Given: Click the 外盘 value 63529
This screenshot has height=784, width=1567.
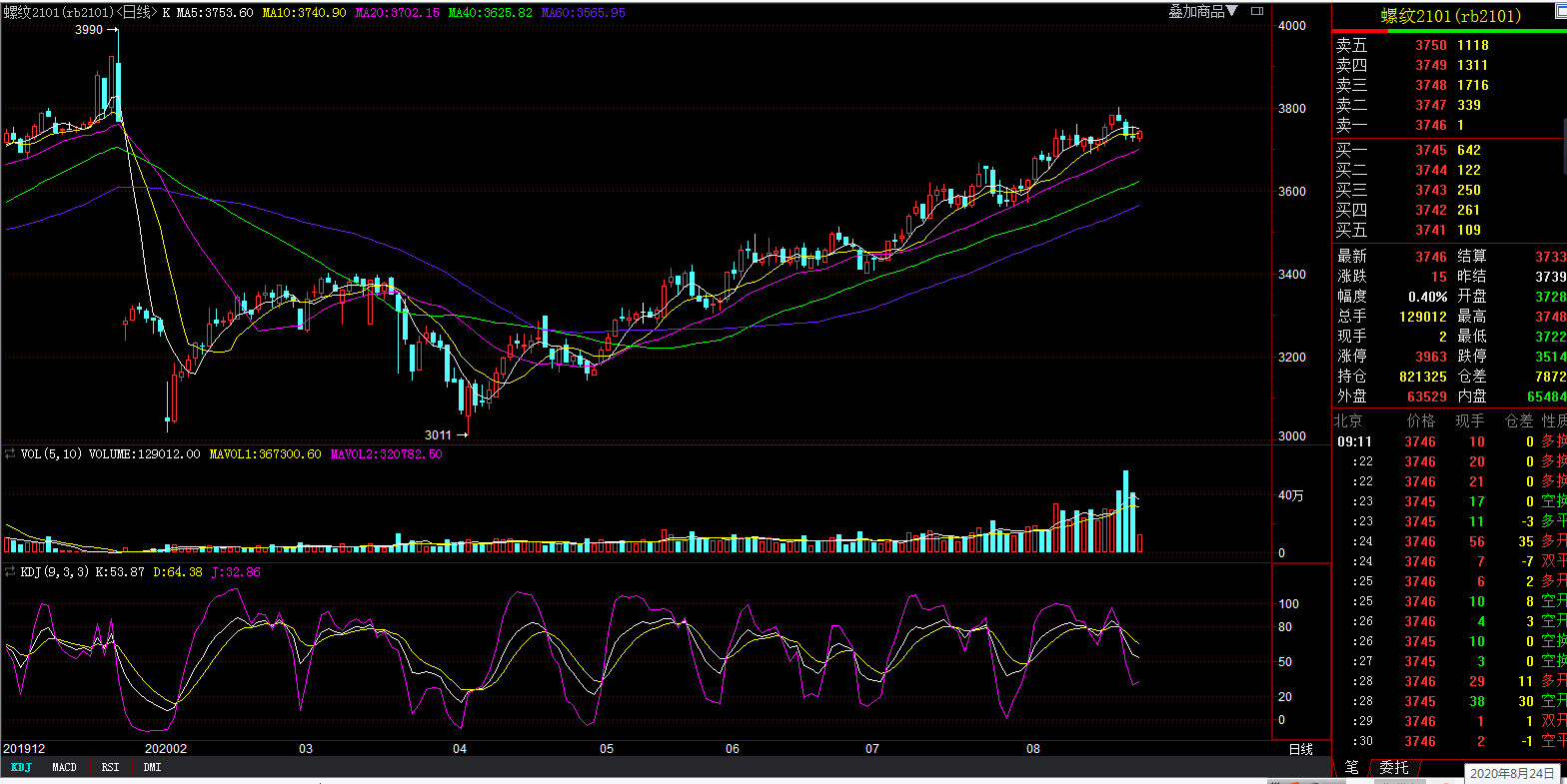Looking at the screenshot, I should 1426,396.
